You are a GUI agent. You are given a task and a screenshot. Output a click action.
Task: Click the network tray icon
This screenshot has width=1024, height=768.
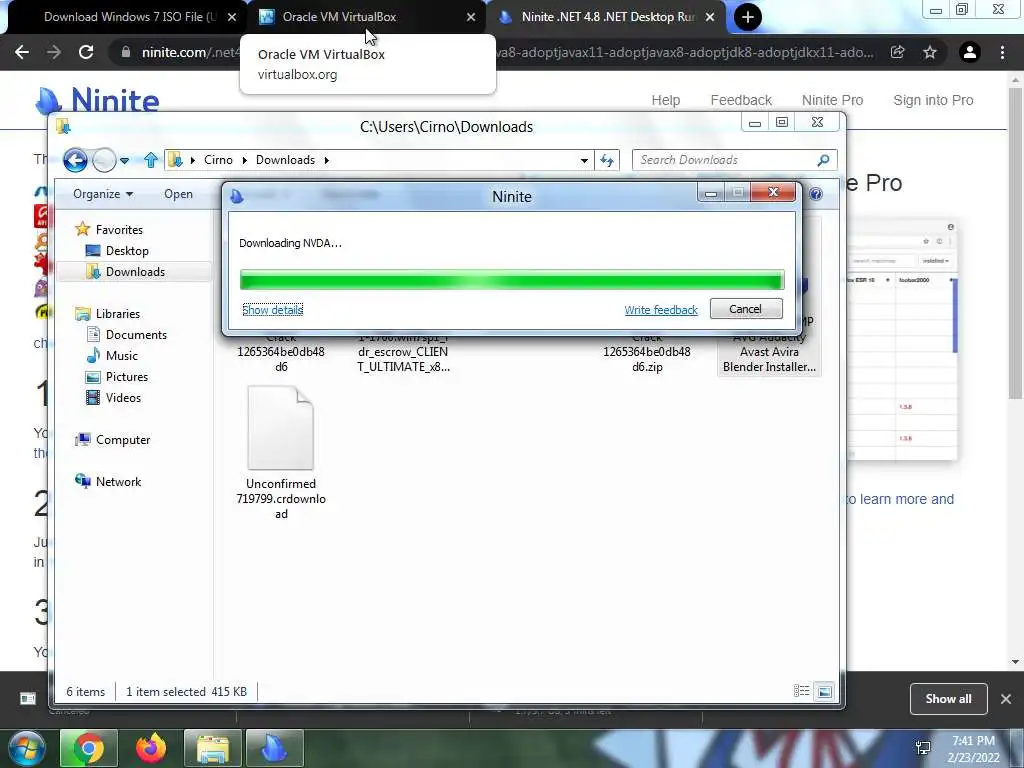click(923, 748)
